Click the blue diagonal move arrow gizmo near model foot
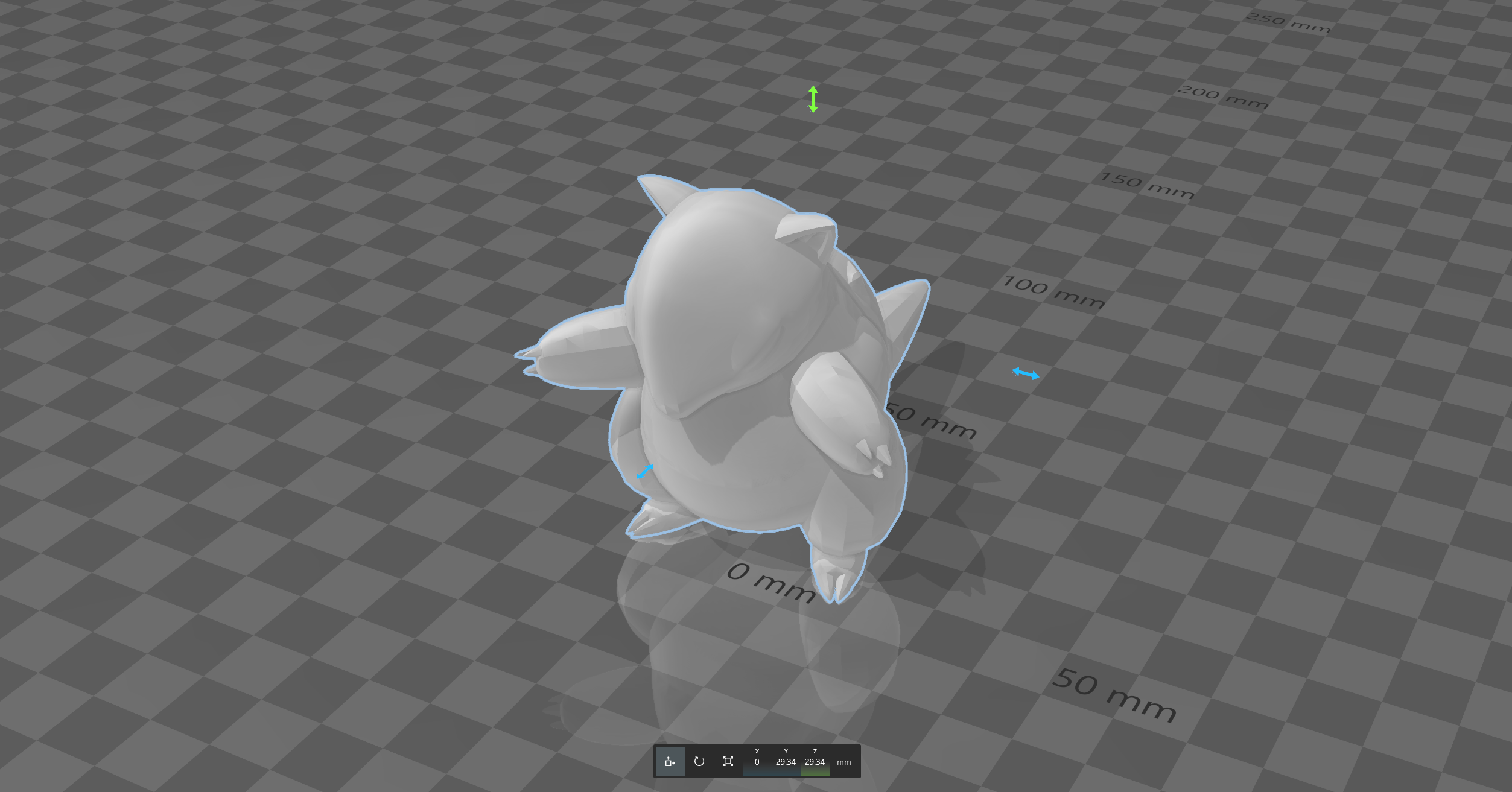This screenshot has width=1512, height=792. [x=645, y=472]
